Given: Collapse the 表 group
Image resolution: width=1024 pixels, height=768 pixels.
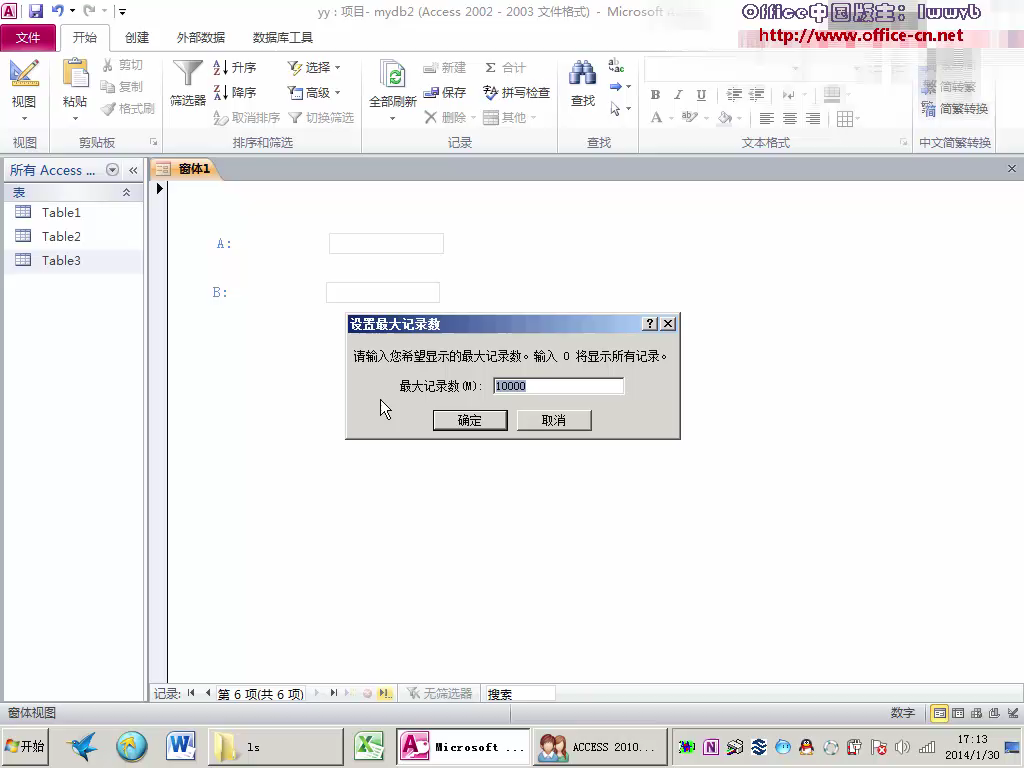Looking at the screenshot, I should point(126,193).
